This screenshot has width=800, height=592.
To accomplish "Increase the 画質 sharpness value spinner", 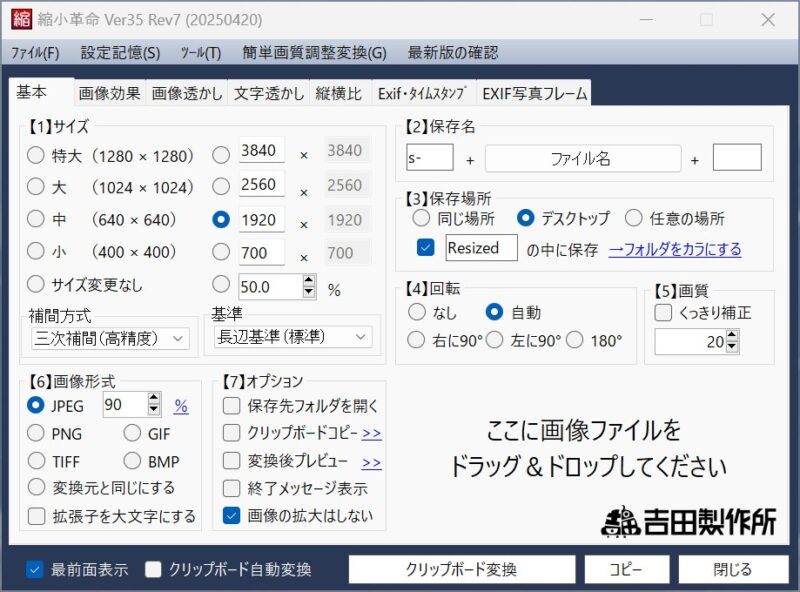I will click(x=733, y=337).
